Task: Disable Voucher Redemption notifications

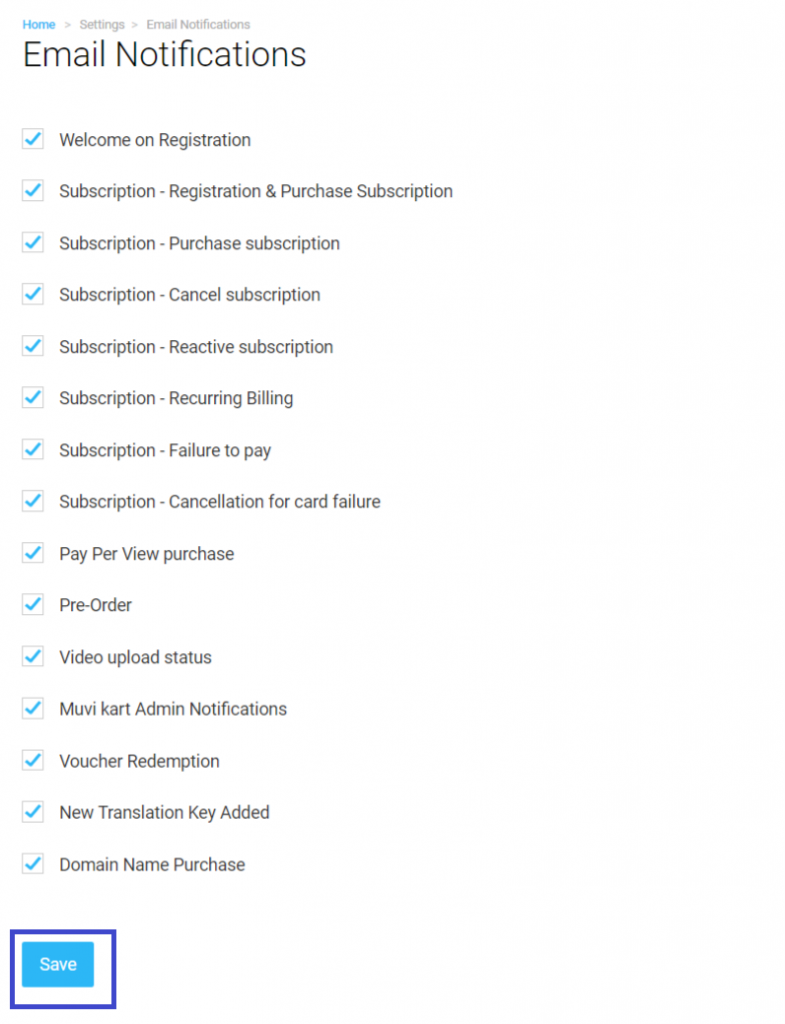Action: coord(33,760)
